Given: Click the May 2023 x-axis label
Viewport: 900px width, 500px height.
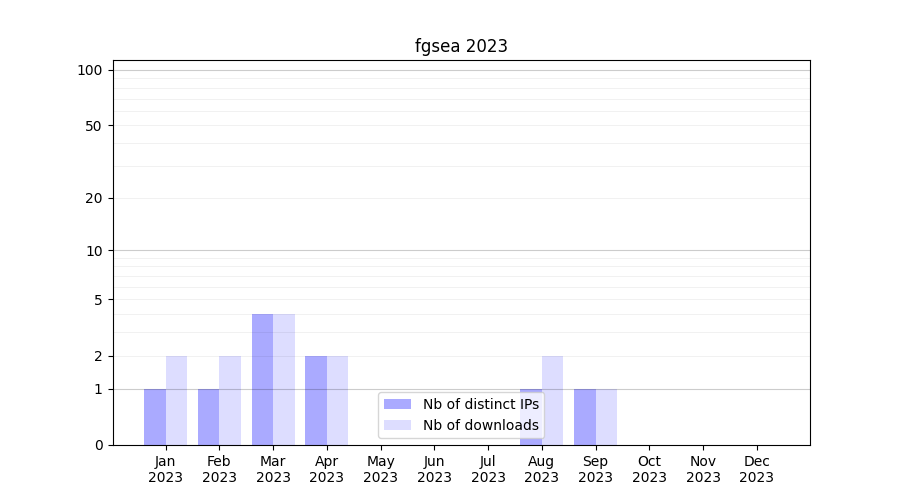Looking at the screenshot, I should (x=381, y=469).
